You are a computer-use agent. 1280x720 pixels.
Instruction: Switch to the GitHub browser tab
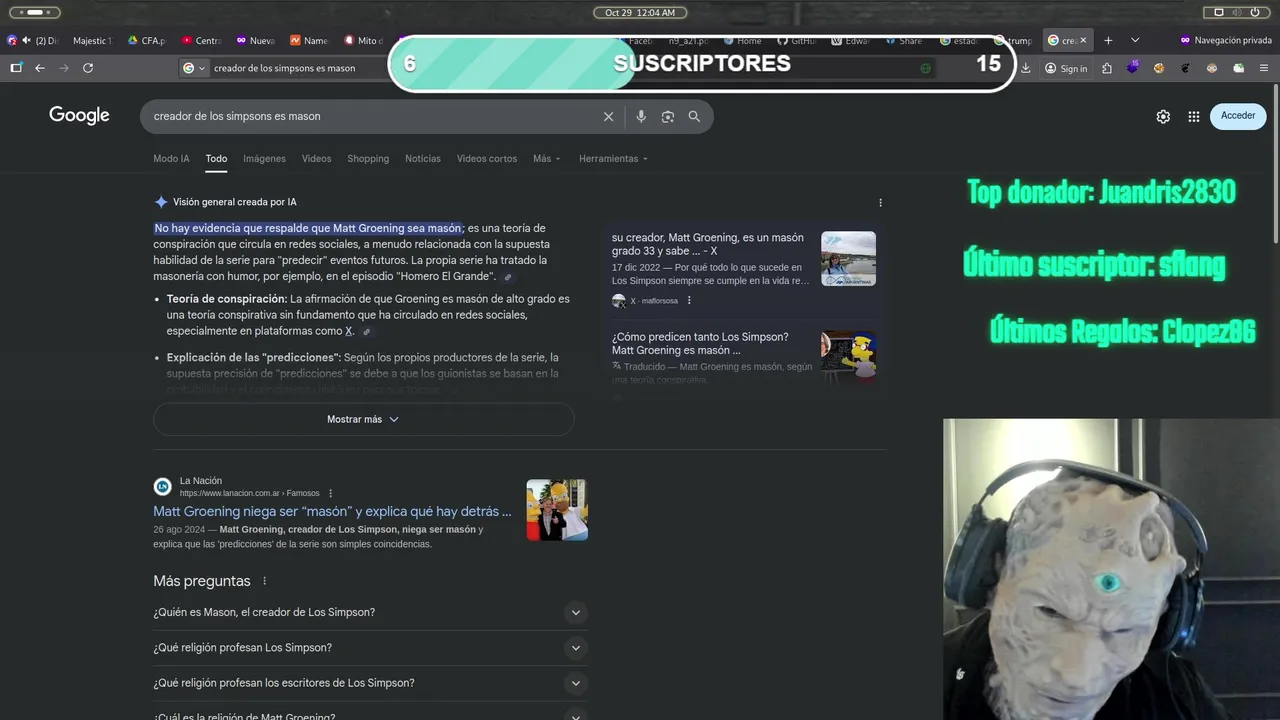point(799,40)
